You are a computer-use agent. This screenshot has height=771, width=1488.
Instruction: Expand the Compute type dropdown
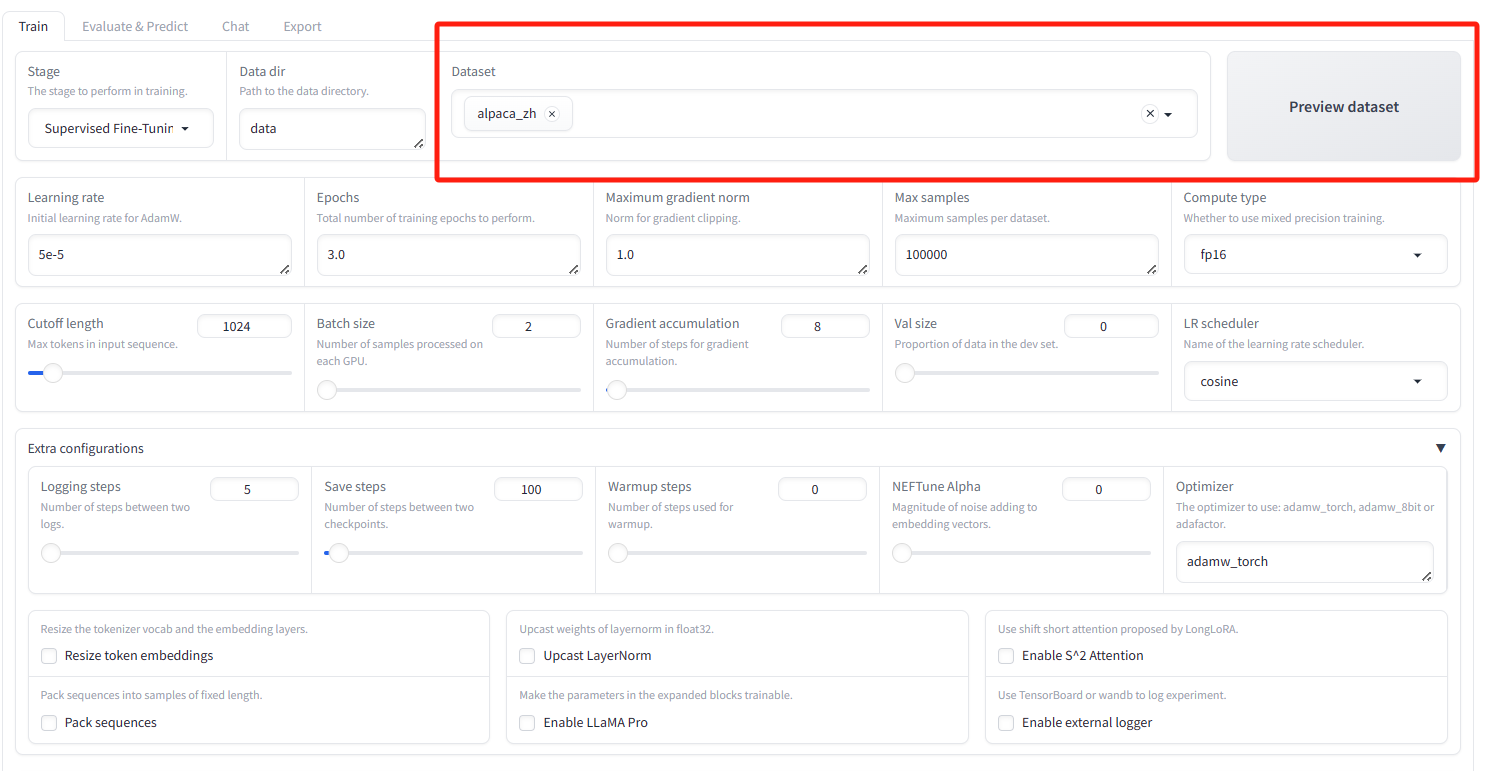(x=1315, y=255)
